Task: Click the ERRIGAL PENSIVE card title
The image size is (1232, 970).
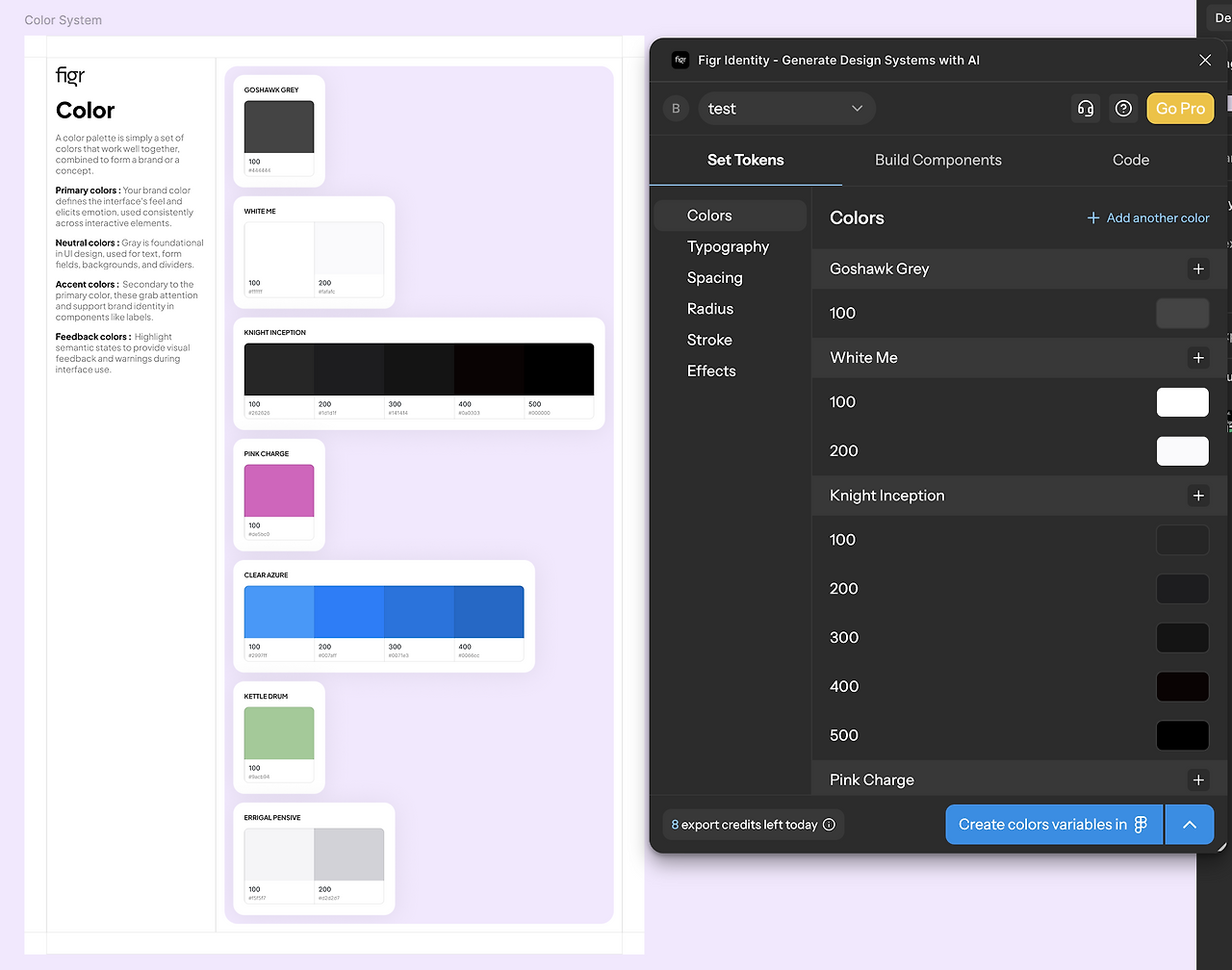Action: pyautogui.click(x=272, y=818)
